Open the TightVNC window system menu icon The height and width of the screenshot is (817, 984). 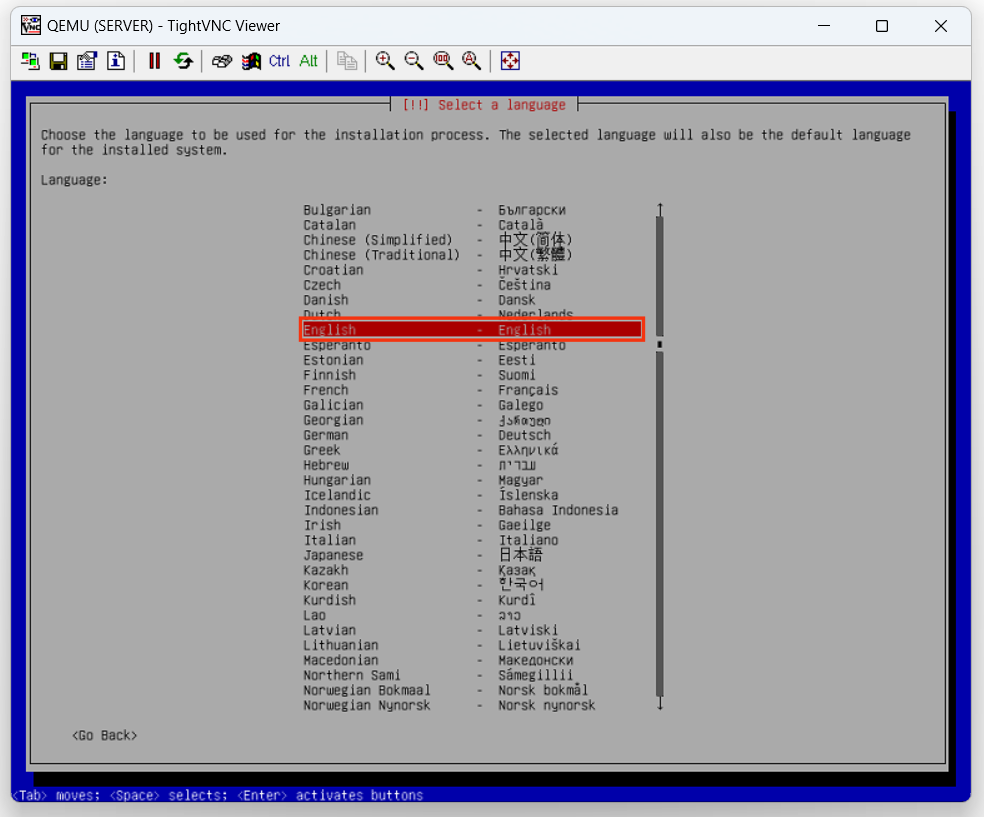click(31, 26)
